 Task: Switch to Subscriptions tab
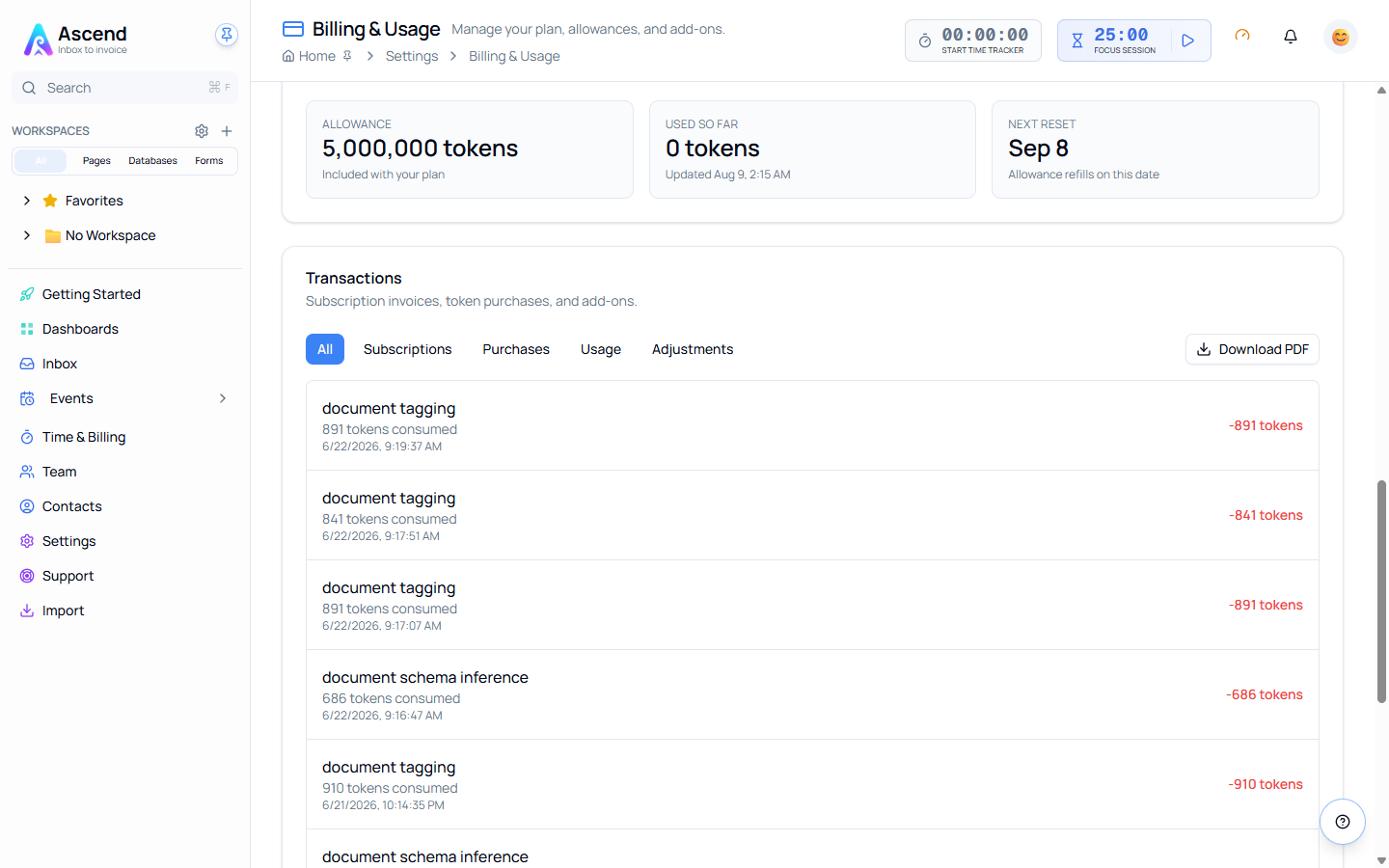pyautogui.click(x=407, y=349)
